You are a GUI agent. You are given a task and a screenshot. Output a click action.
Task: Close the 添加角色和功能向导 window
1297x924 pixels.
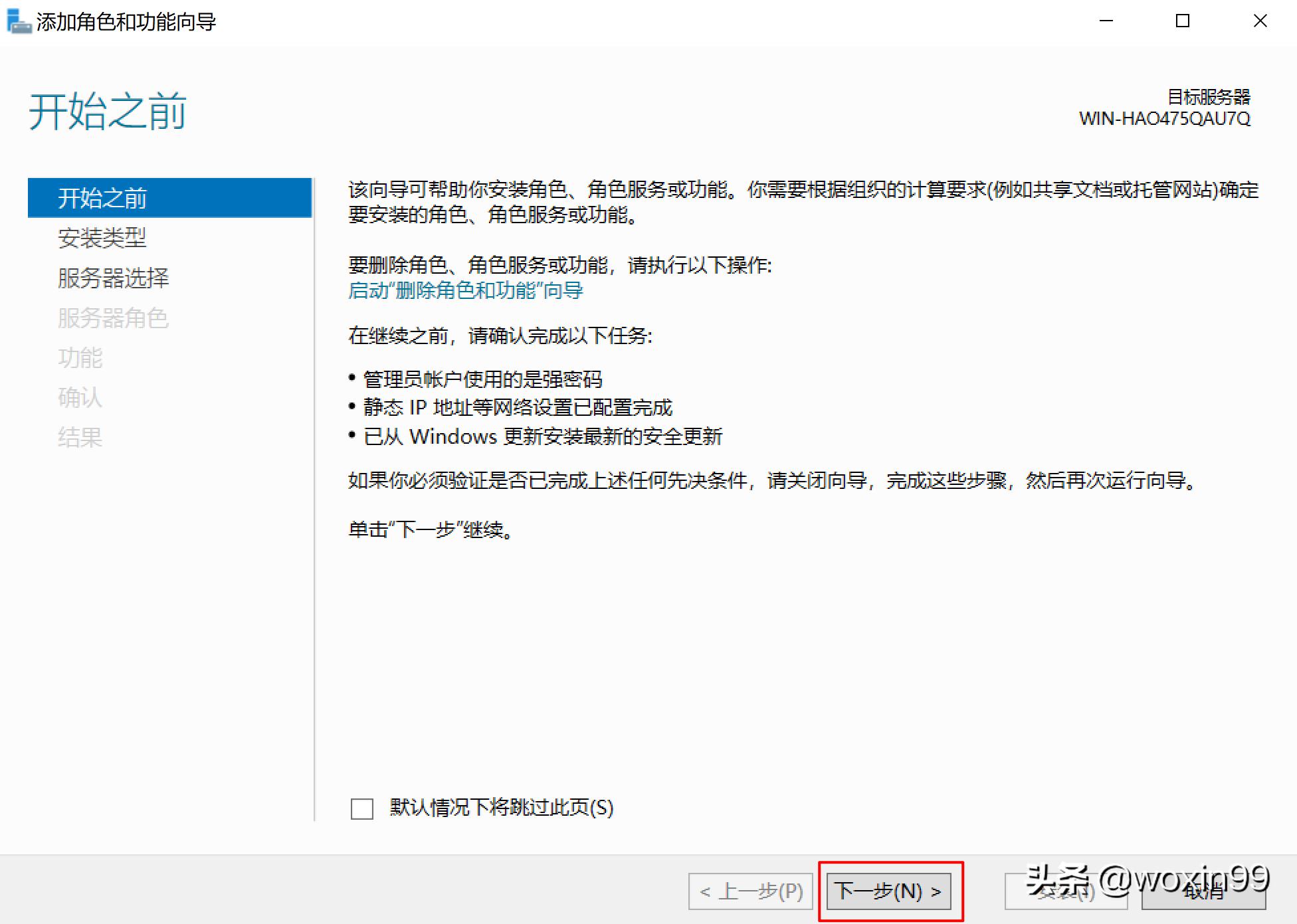(1260, 21)
